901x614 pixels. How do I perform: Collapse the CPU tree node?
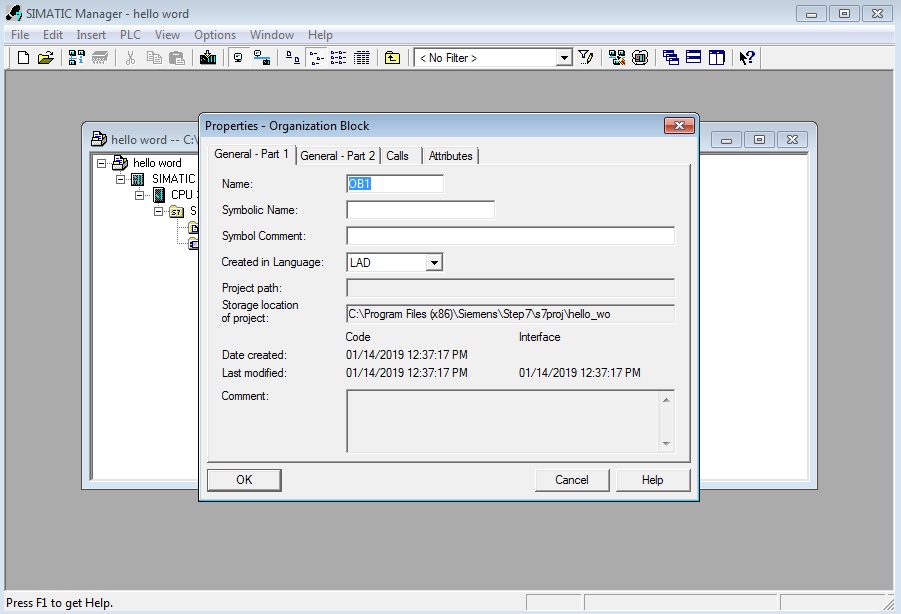[140, 195]
